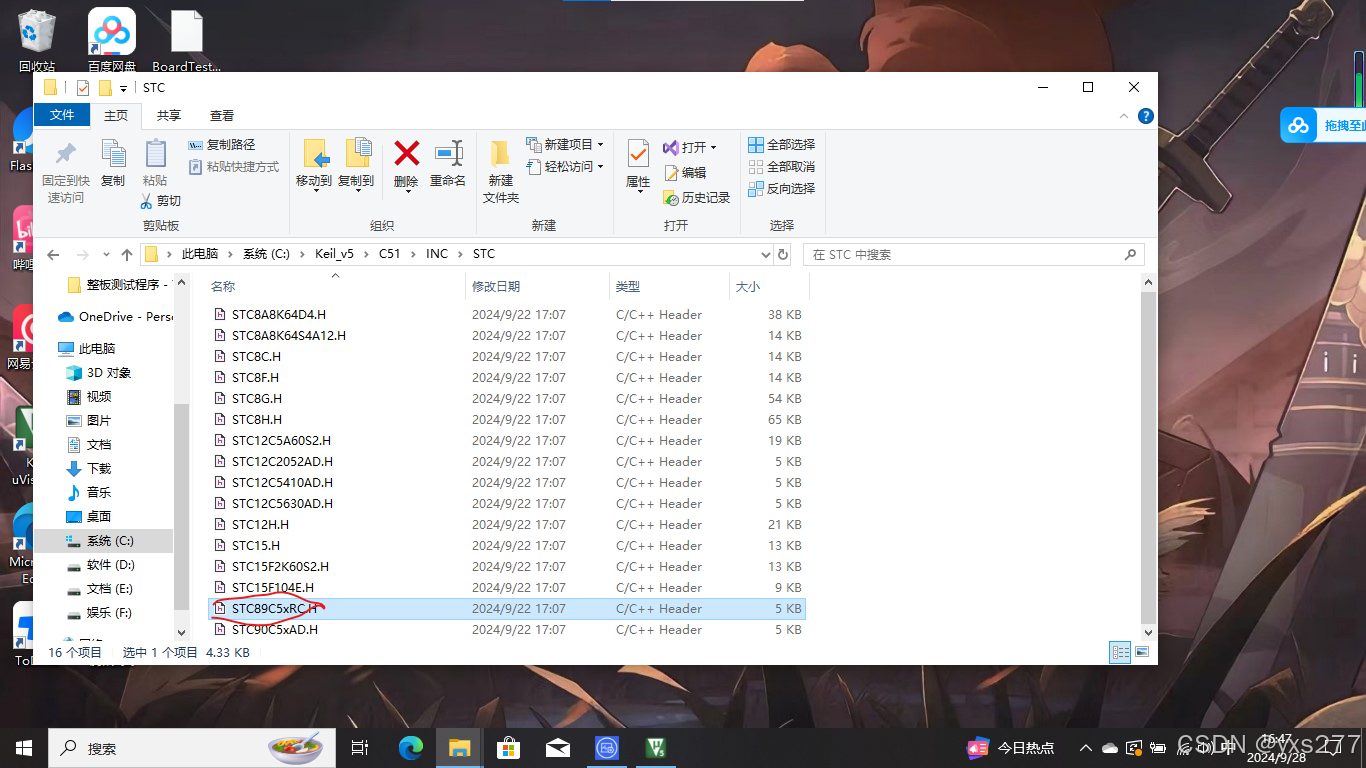Click the Back navigation arrow
This screenshot has width=1366, height=768.
(x=54, y=254)
